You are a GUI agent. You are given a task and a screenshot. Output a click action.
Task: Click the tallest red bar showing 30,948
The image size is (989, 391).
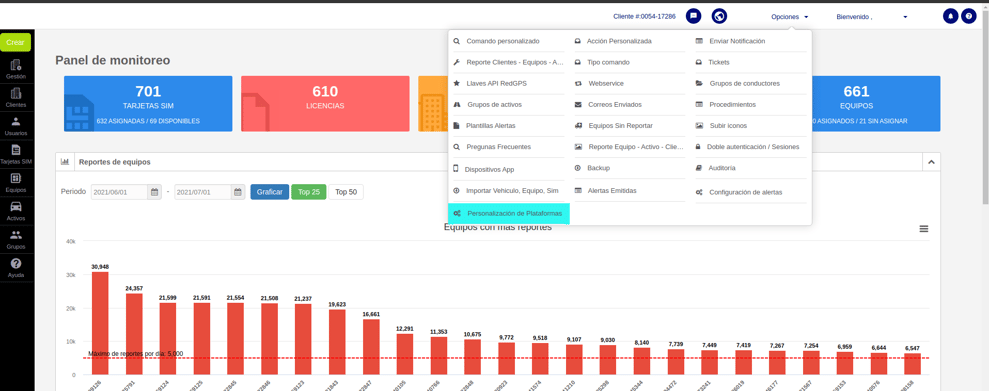(100, 323)
